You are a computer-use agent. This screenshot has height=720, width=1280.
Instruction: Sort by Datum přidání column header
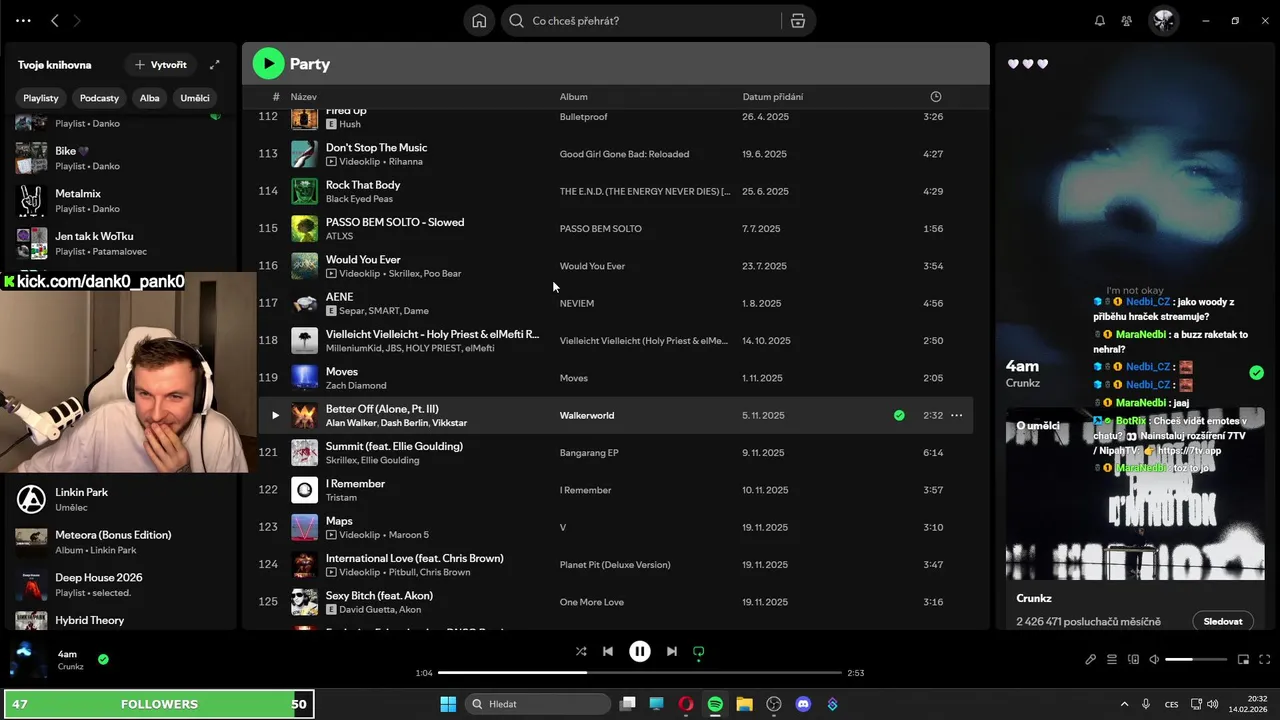point(772,97)
